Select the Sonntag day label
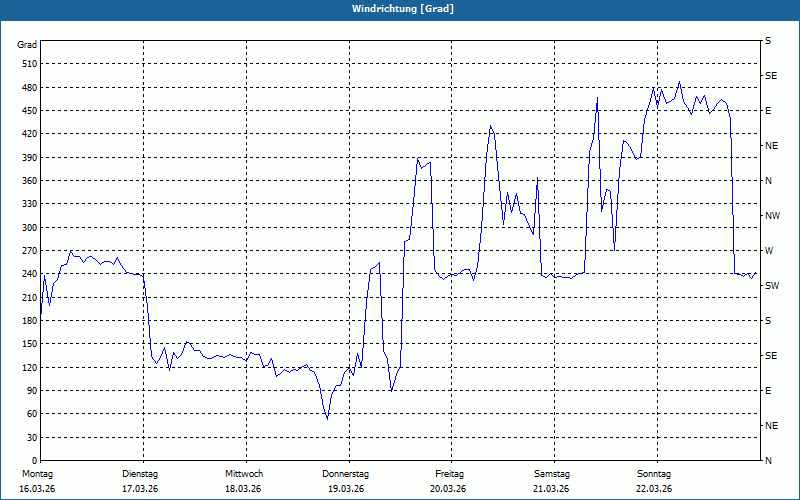 pyautogui.click(x=654, y=473)
